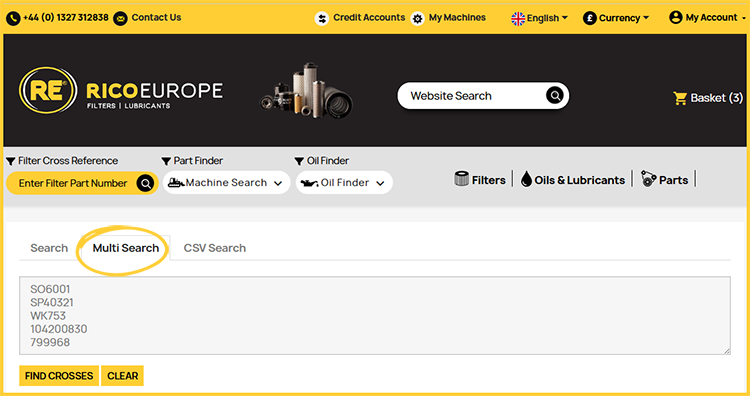750x396 pixels.
Task: Click the filter part number search magnifier
Action: coord(145,183)
